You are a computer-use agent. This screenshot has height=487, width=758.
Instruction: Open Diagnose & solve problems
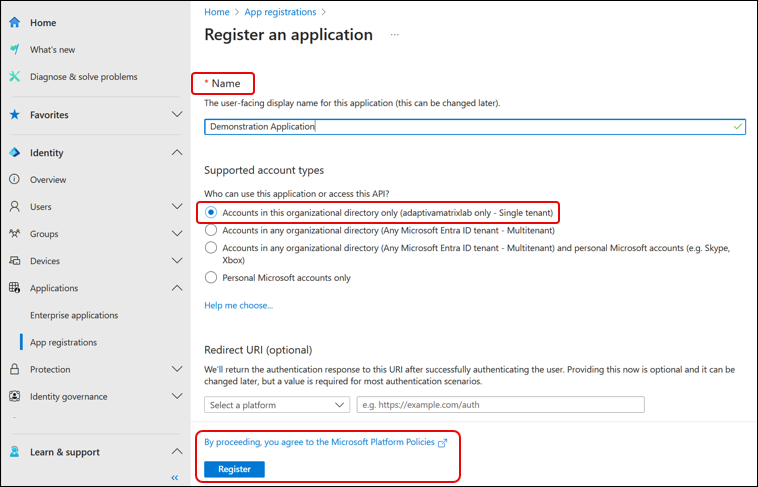point(84,77)
